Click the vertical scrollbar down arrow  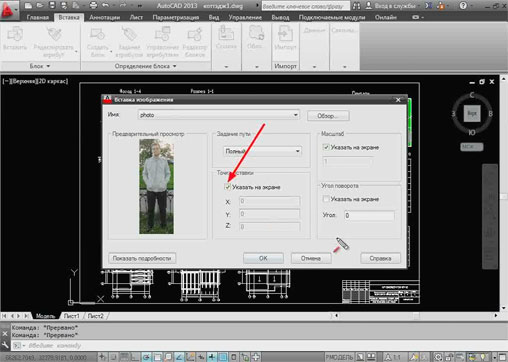[504, 307]
